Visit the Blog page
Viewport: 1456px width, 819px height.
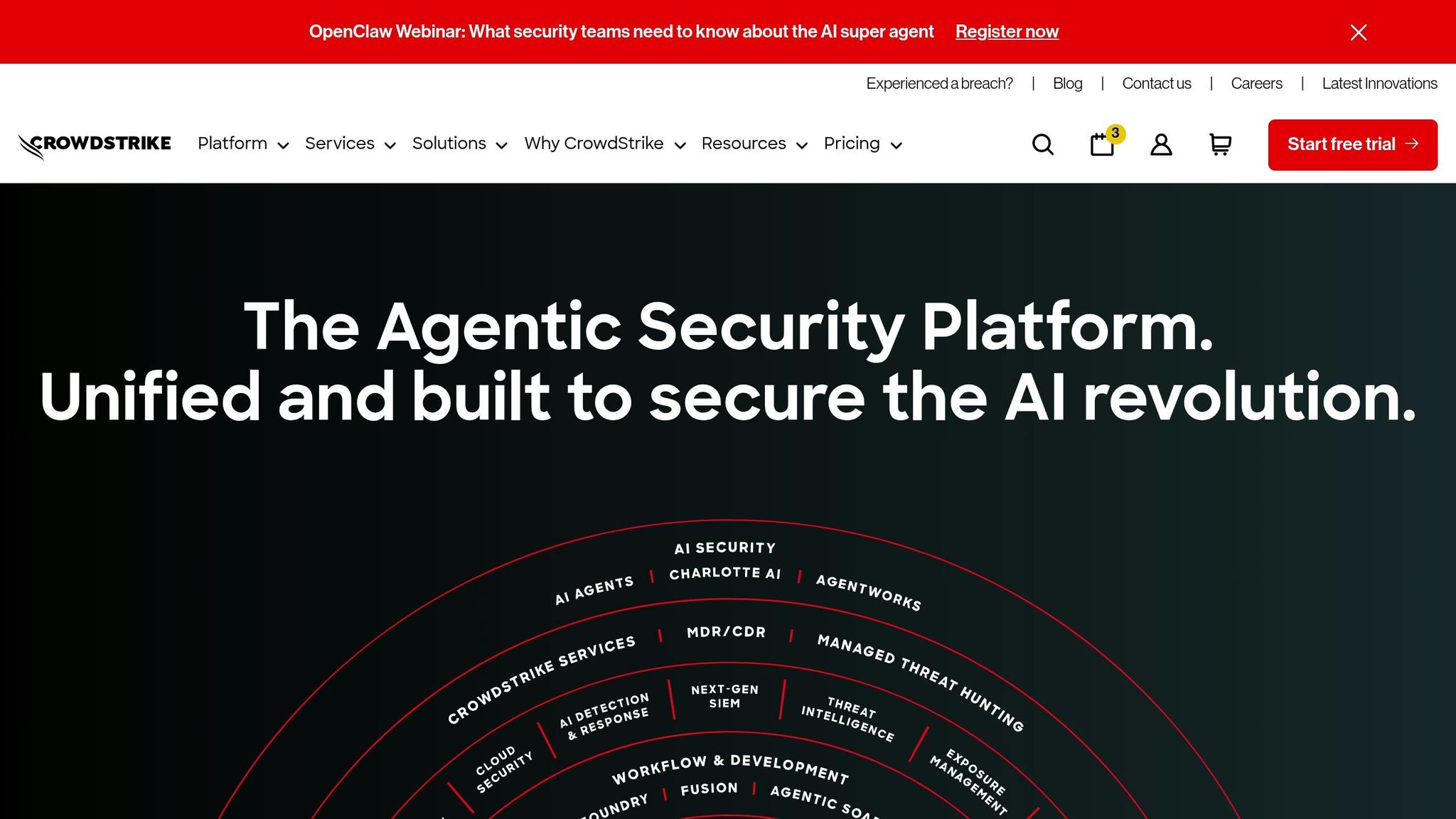[x=1067, y=83]
